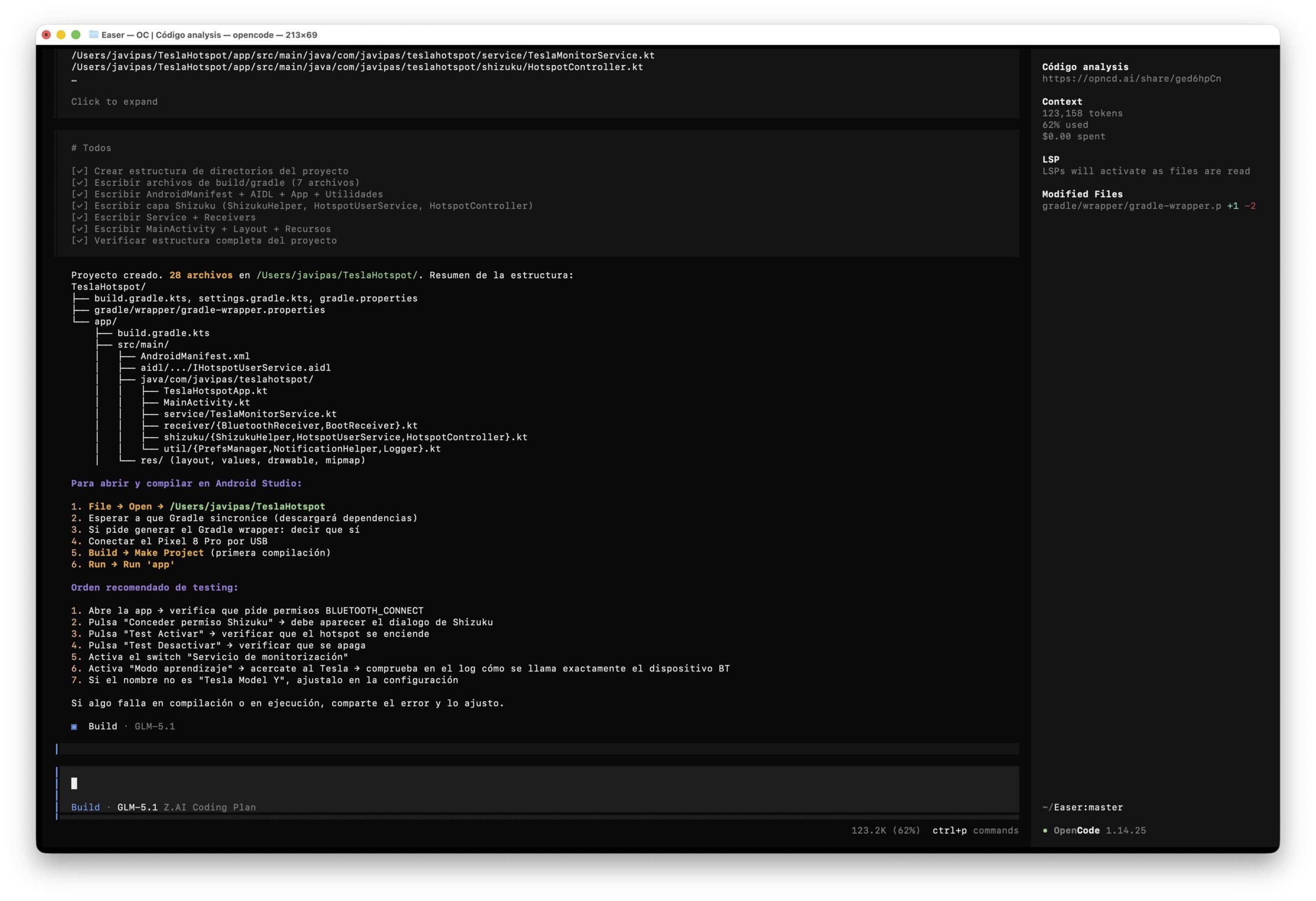Click modified file gradle-wrapper.p entry
Image resolution: width=1316 pixels, height=901 pixels.
click(x=1131, y=206)
